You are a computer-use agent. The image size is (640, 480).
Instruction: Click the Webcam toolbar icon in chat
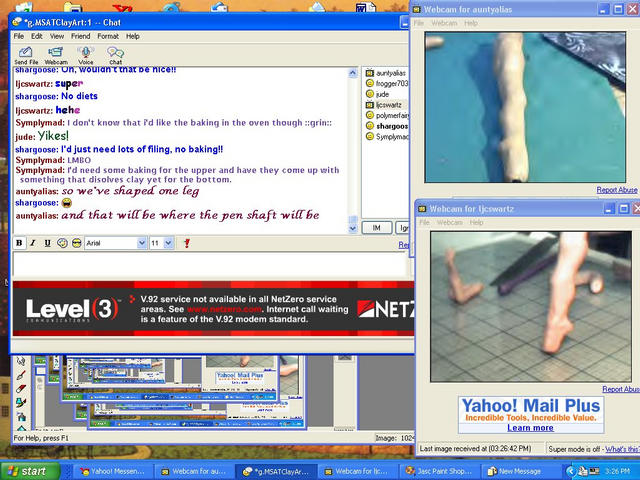56,55
